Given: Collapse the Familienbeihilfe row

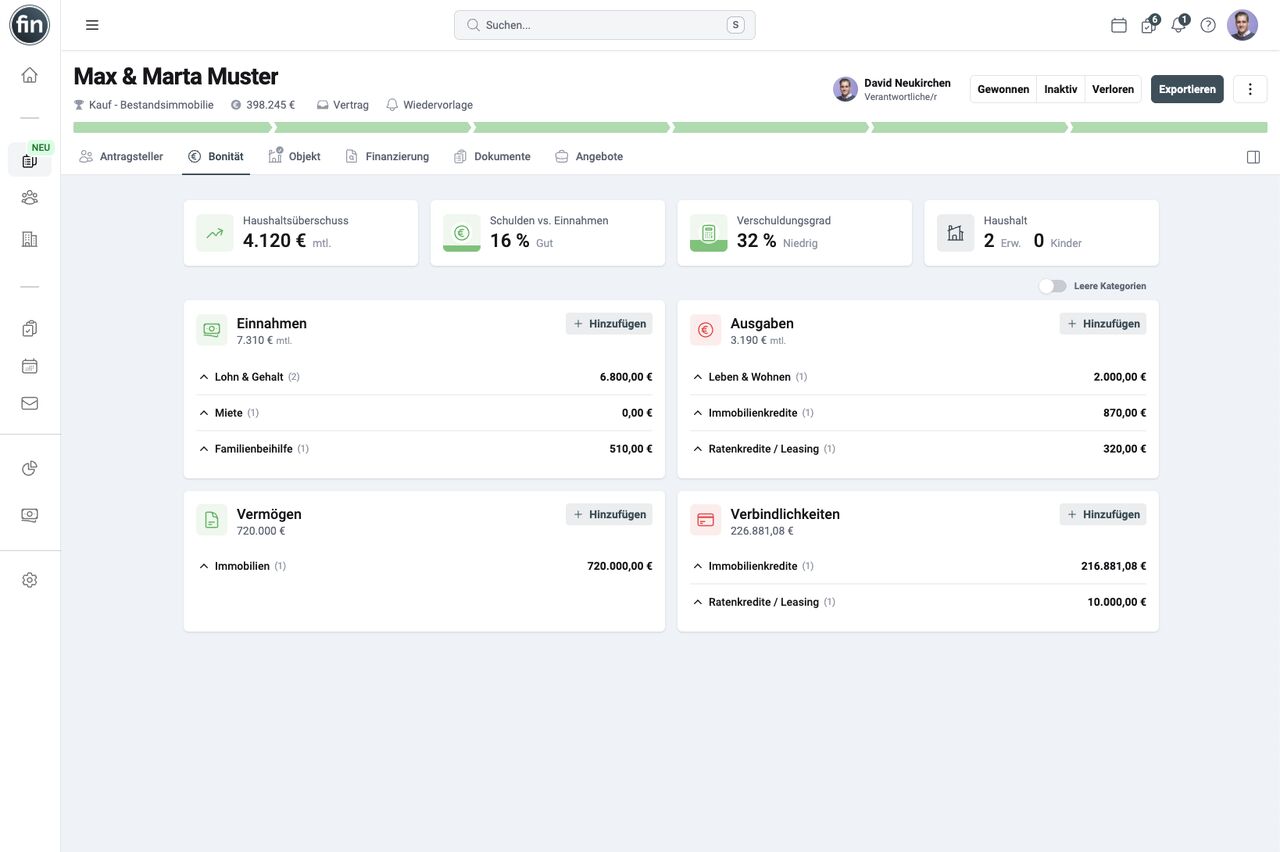Looking at the screenshot, I should 424,449.
